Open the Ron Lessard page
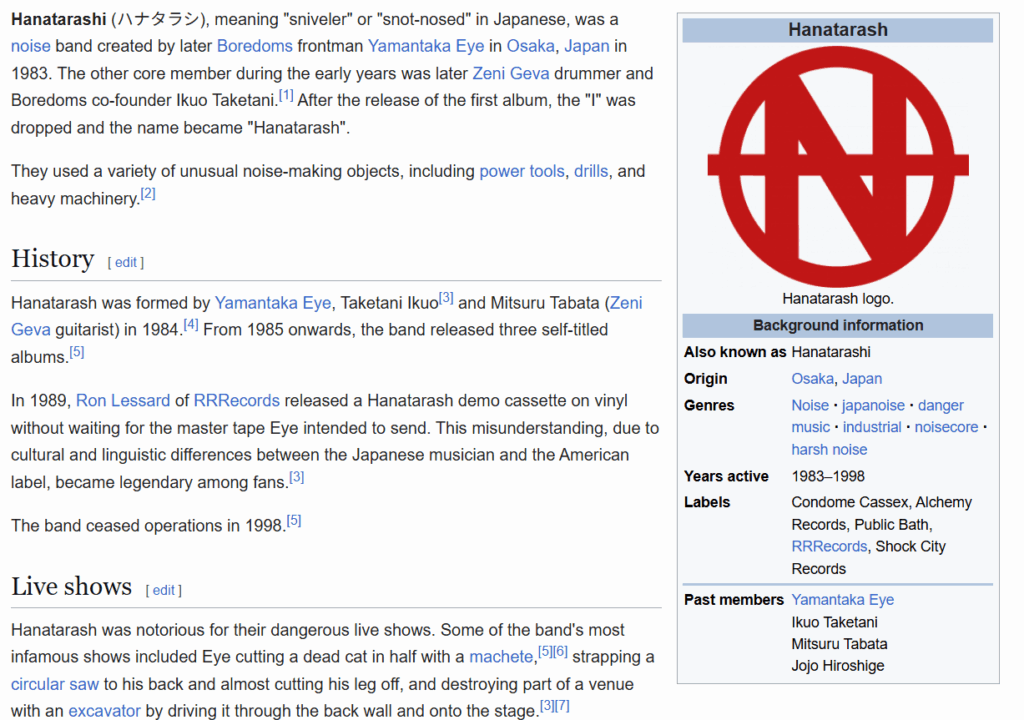 coord(122,400)
